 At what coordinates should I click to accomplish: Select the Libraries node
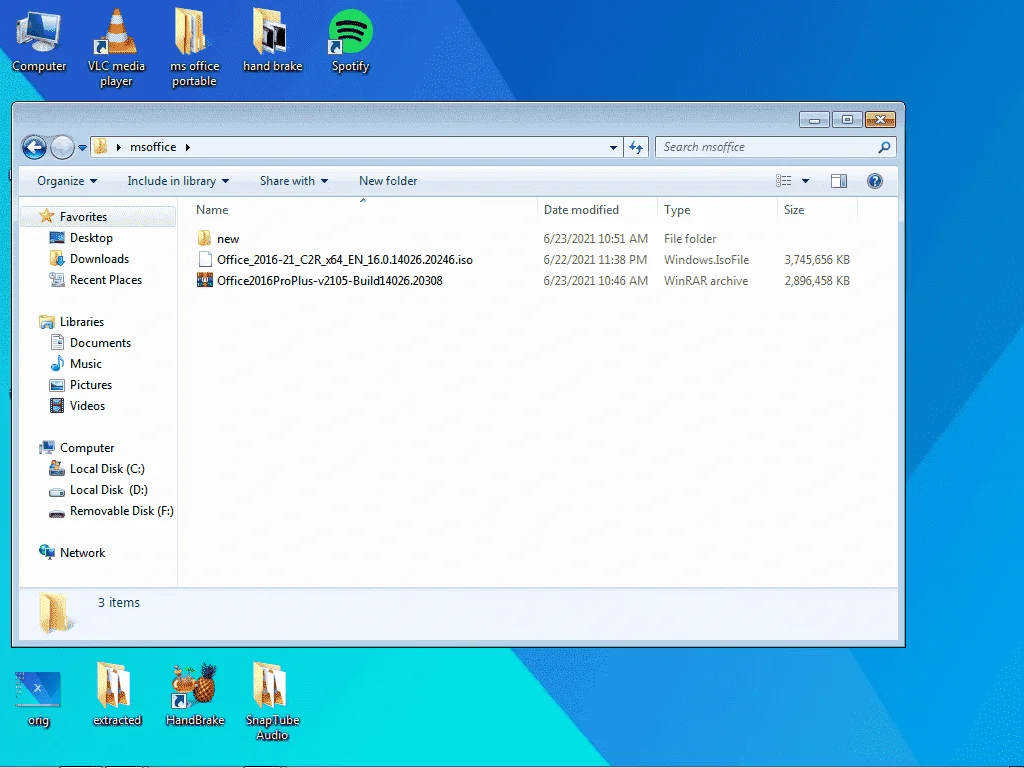click(x=82, y=321)
